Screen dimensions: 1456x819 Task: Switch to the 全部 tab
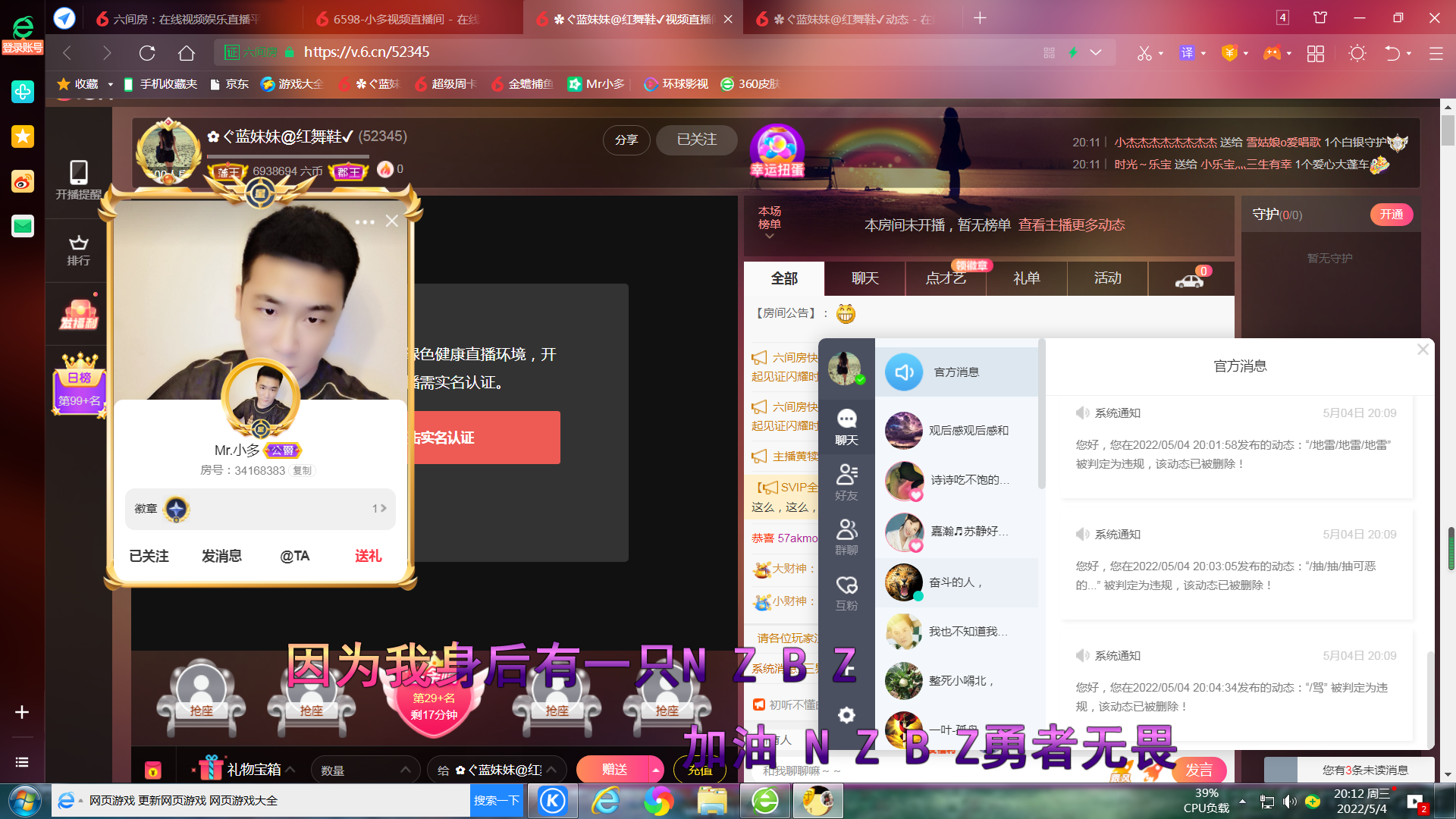[x=784, y=278]
